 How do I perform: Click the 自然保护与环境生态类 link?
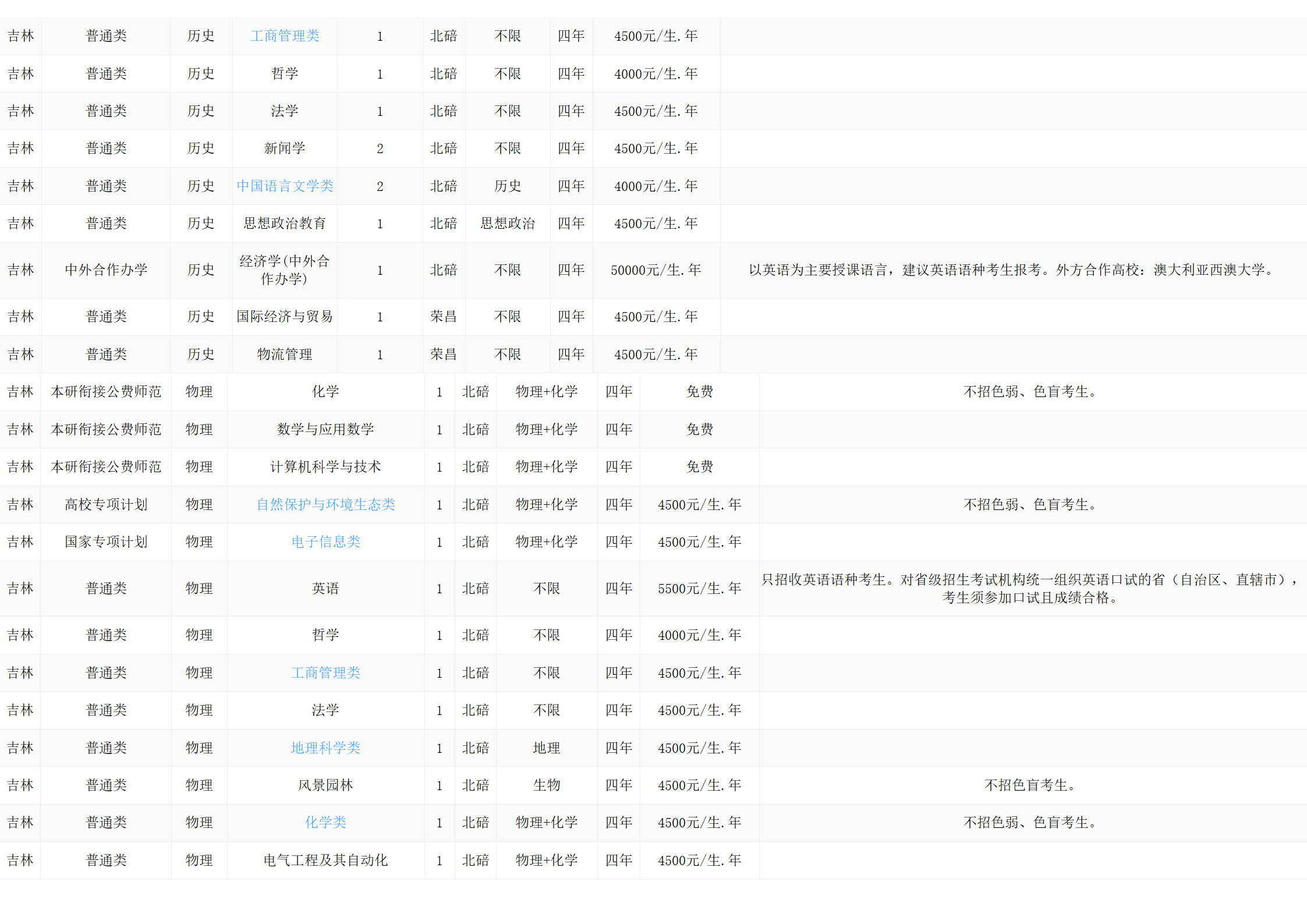tap(325, 505)
